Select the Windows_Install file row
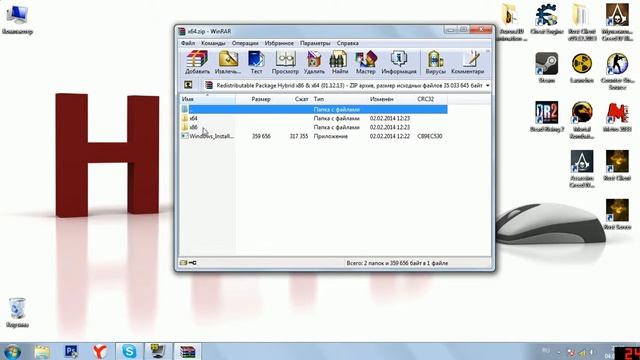The image size is (640, 360). point(314,136)
